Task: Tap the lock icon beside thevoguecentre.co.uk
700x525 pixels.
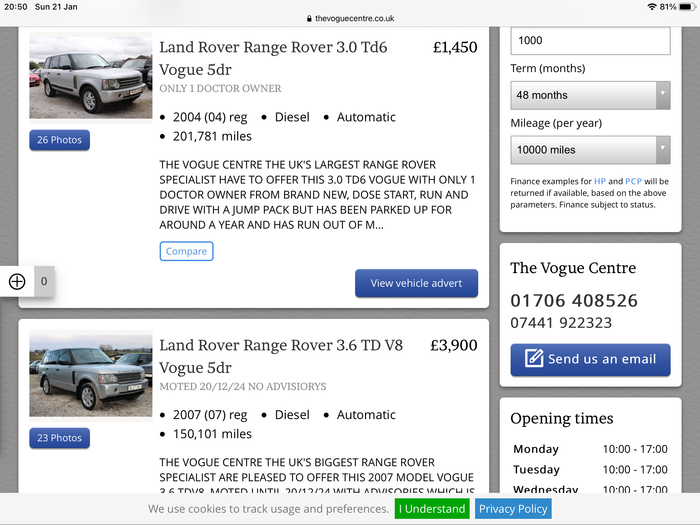Action: 309,19
